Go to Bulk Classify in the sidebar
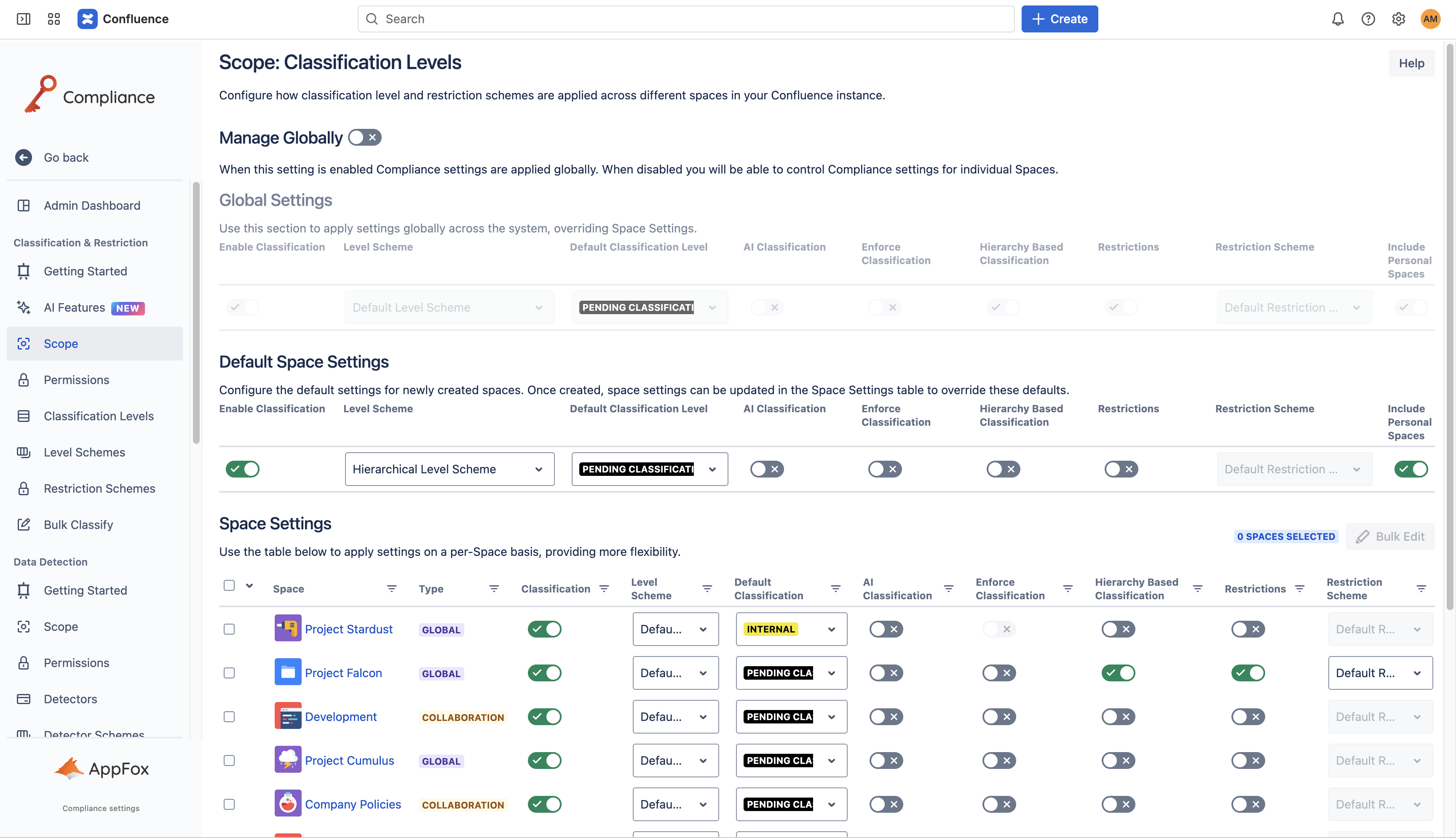This screenshot has width=1456, height=838. [78, 525]
